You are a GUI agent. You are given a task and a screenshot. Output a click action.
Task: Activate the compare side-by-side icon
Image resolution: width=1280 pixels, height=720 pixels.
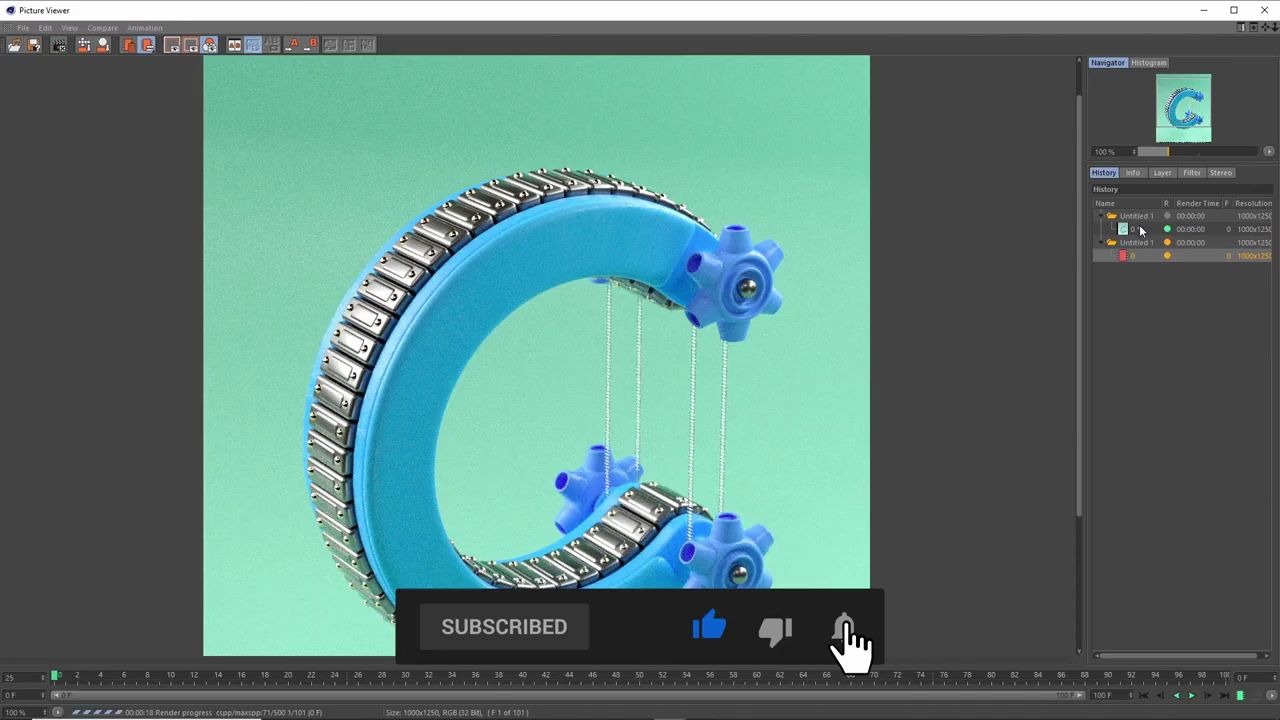(234, 45)
